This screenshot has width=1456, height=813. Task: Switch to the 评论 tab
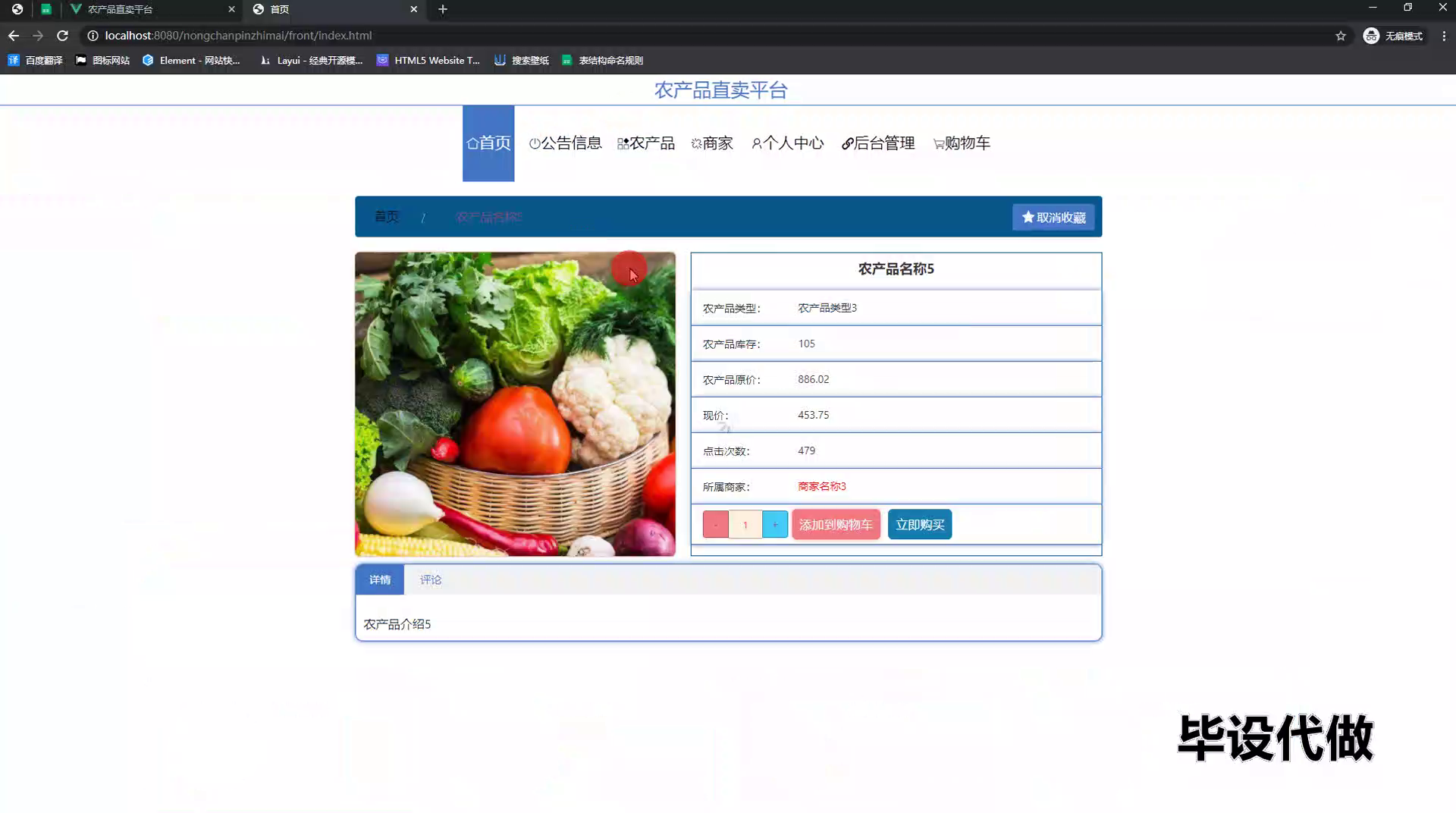(431, 579)
